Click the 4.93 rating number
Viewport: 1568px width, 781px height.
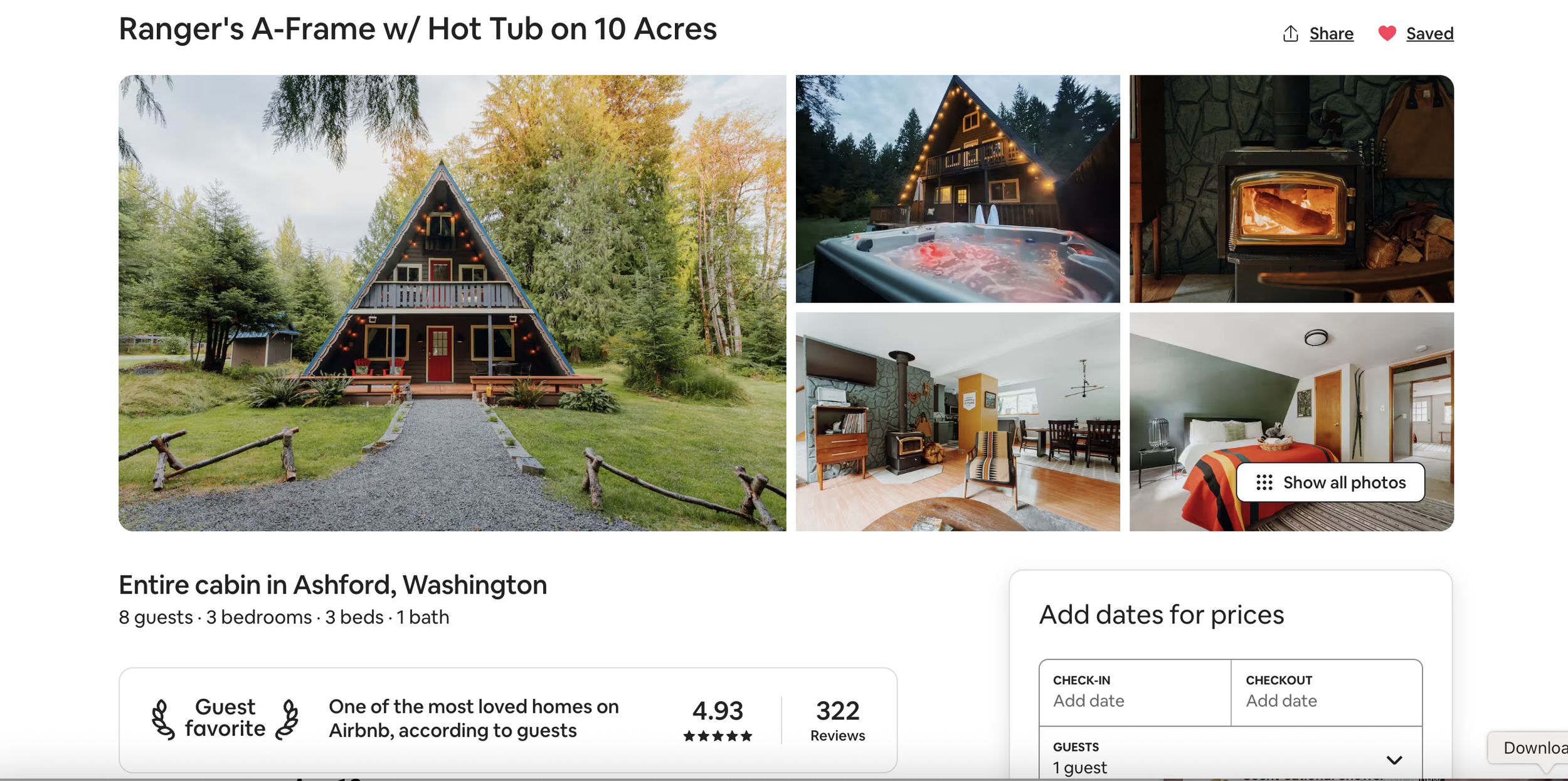pyautogui.click(x=718, y=711)
